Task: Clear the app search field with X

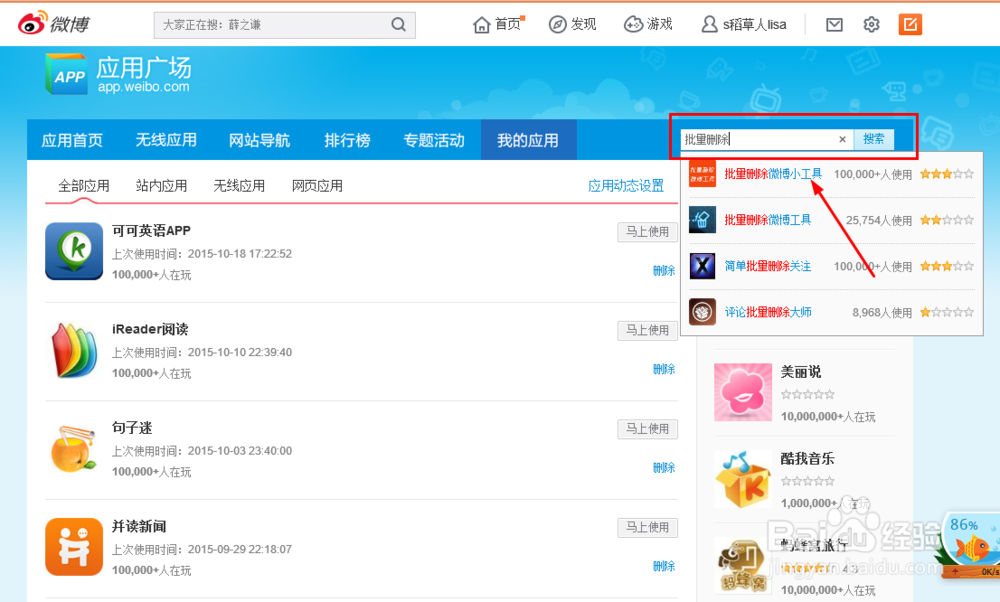Action: click(x=842, y=139)
